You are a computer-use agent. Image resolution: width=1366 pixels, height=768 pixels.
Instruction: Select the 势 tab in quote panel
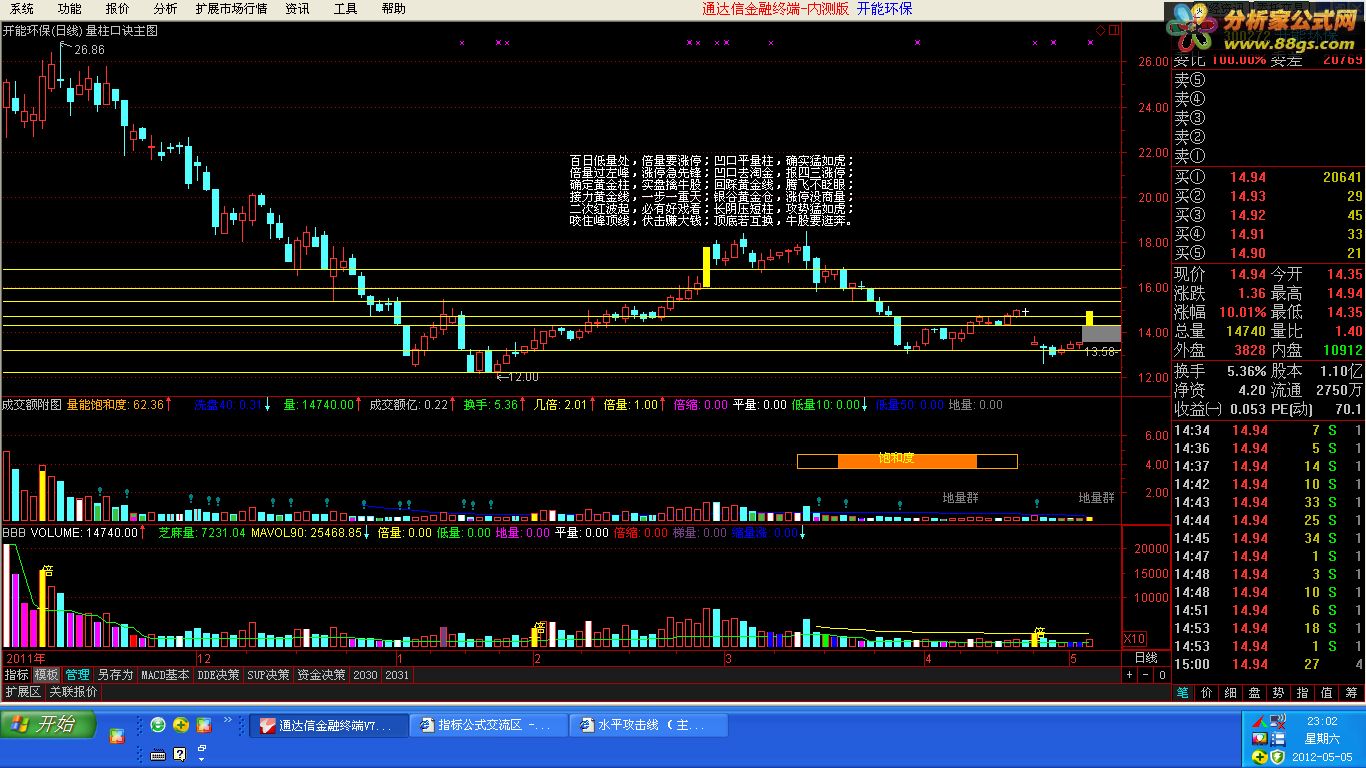(x=1279, y=692)
